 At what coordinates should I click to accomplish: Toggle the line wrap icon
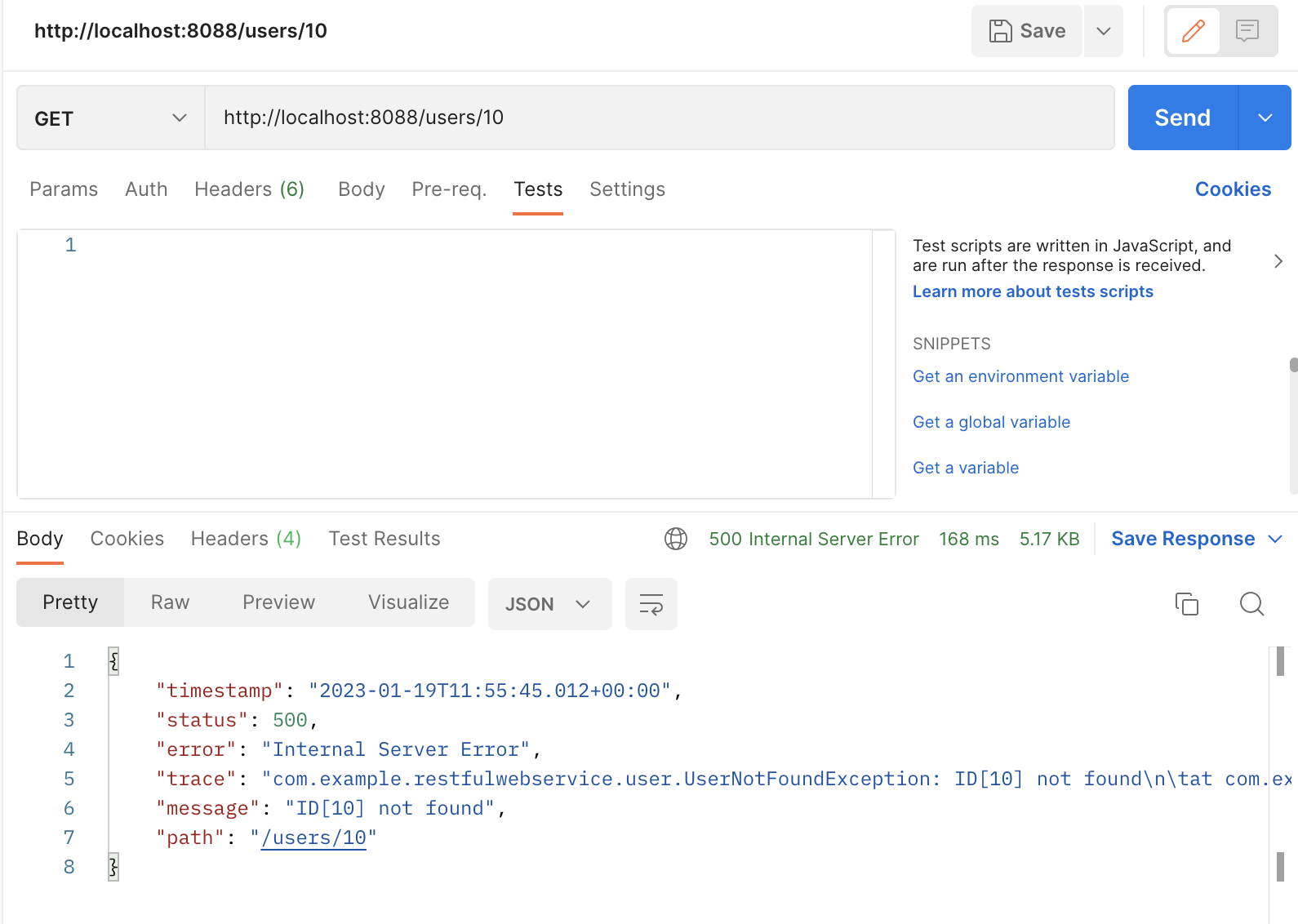point(651,604)
